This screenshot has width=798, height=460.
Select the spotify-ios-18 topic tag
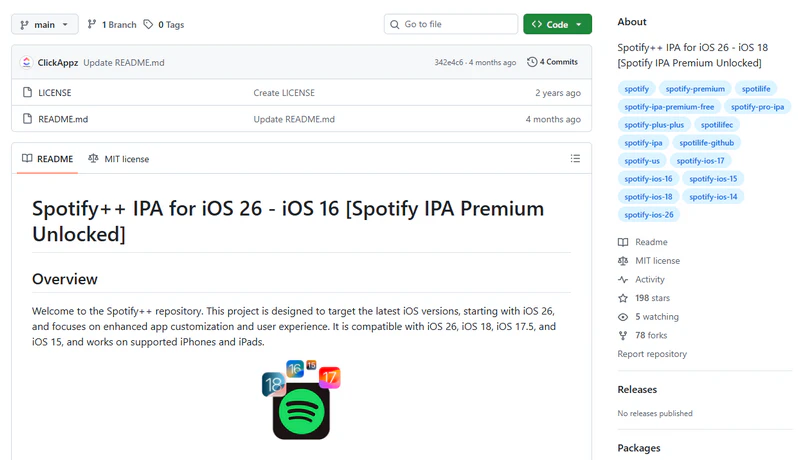coord(648,197)
